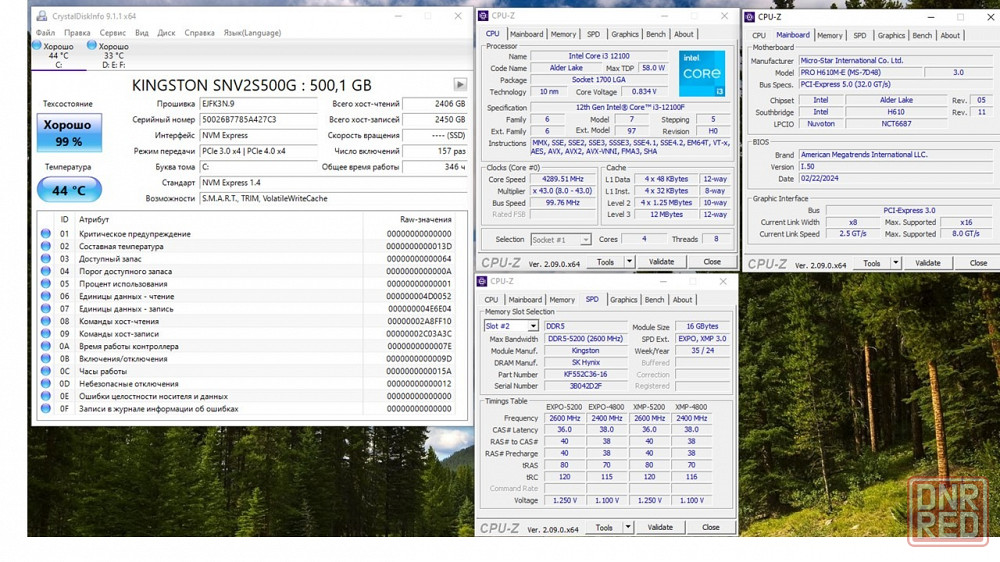The image size is (1000, 562).
Task: Open About tab in CPU window
Action: (684, 34)
